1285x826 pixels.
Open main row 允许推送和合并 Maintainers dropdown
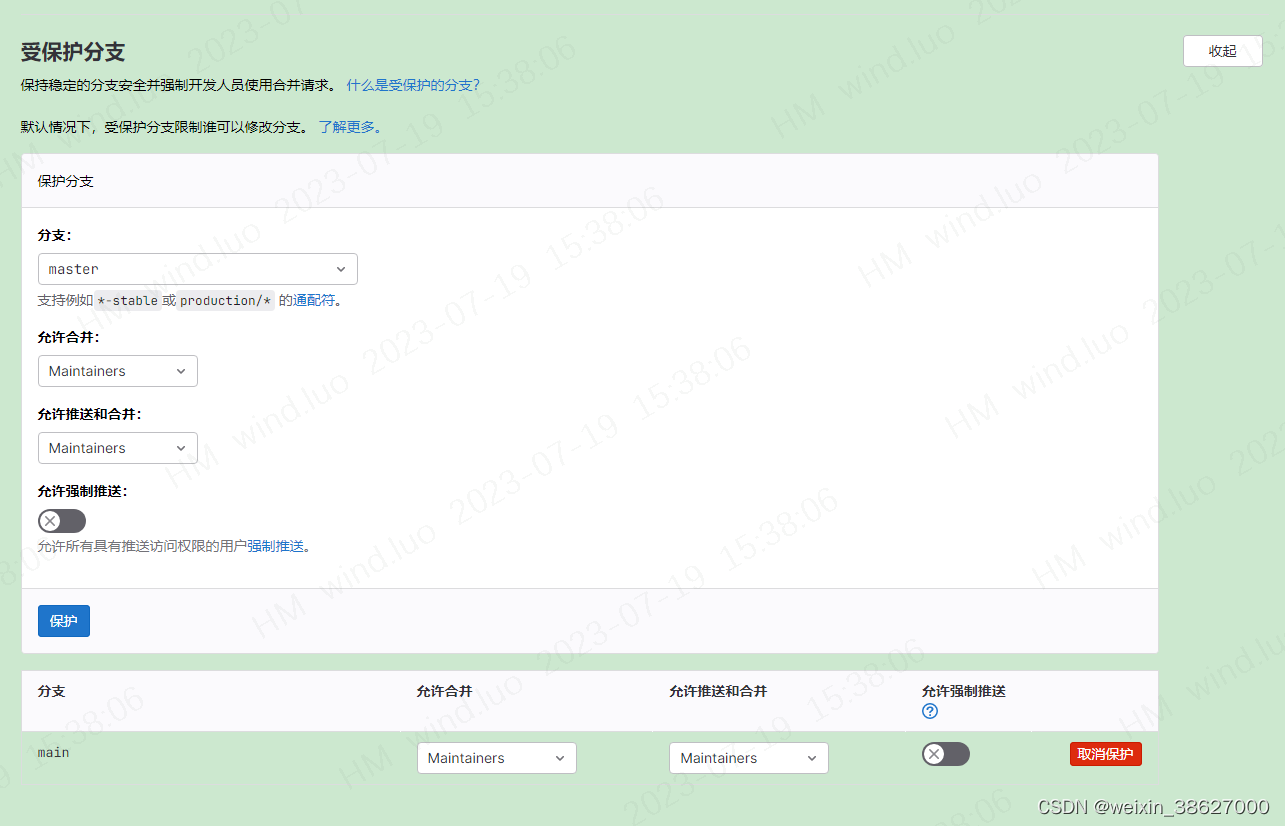tap(749, 758)
